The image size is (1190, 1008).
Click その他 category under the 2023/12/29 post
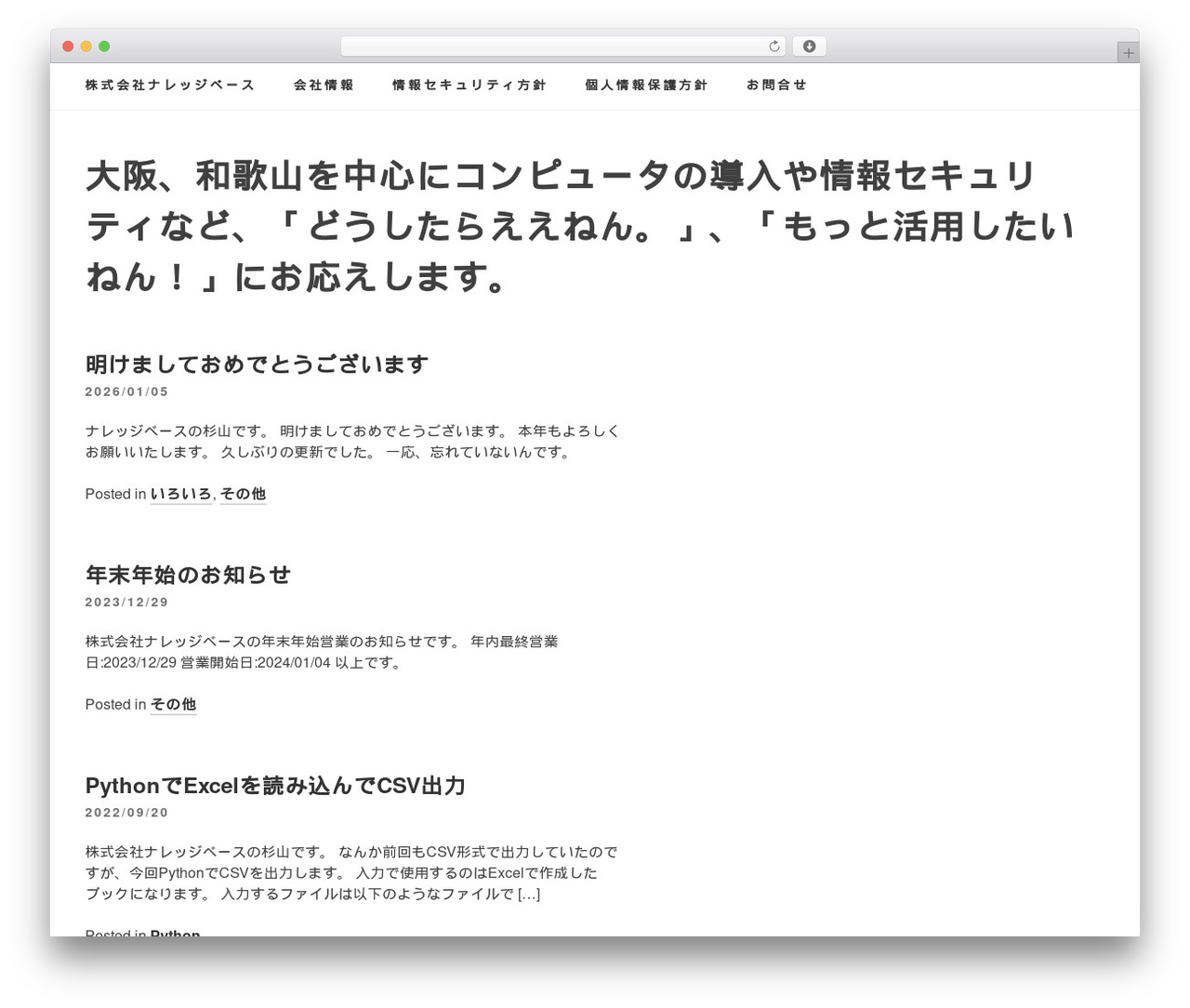[173, 704]
